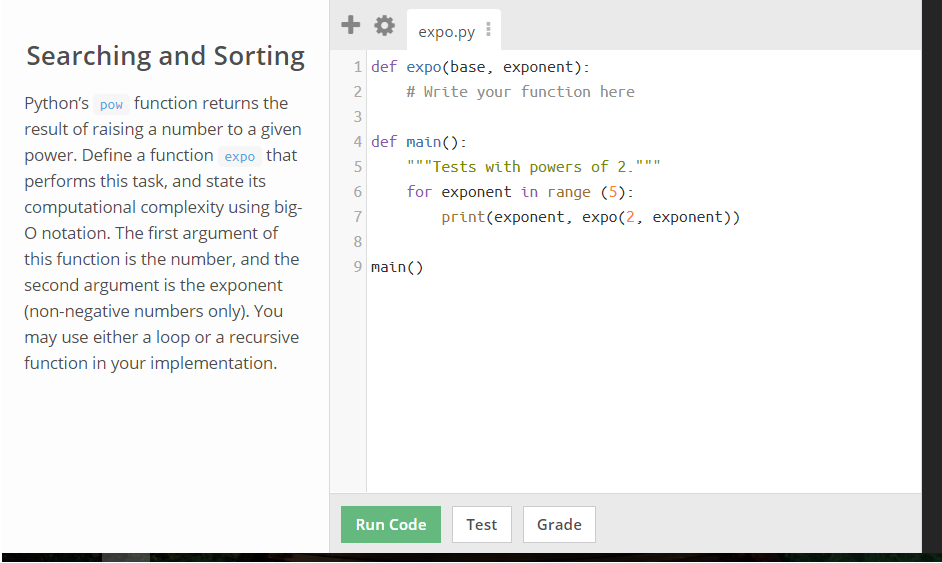
Task: Add a new file with plus icon
Action: point(350,25)
